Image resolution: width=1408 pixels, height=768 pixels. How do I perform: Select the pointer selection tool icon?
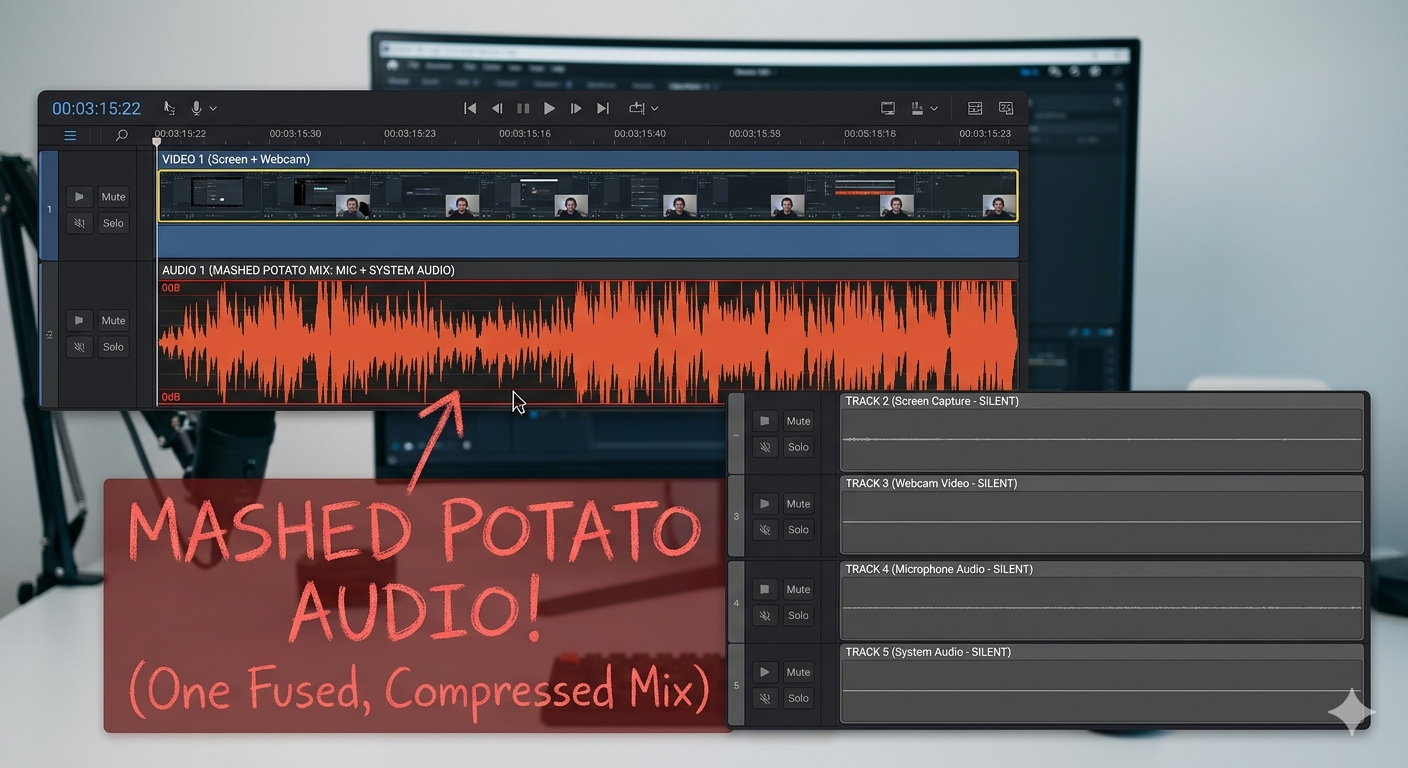pyautogui.click(x=168, y=108)
